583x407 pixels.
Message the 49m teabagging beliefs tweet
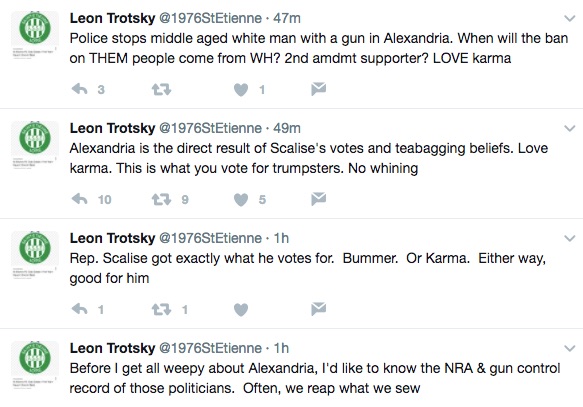coord(319,199)
